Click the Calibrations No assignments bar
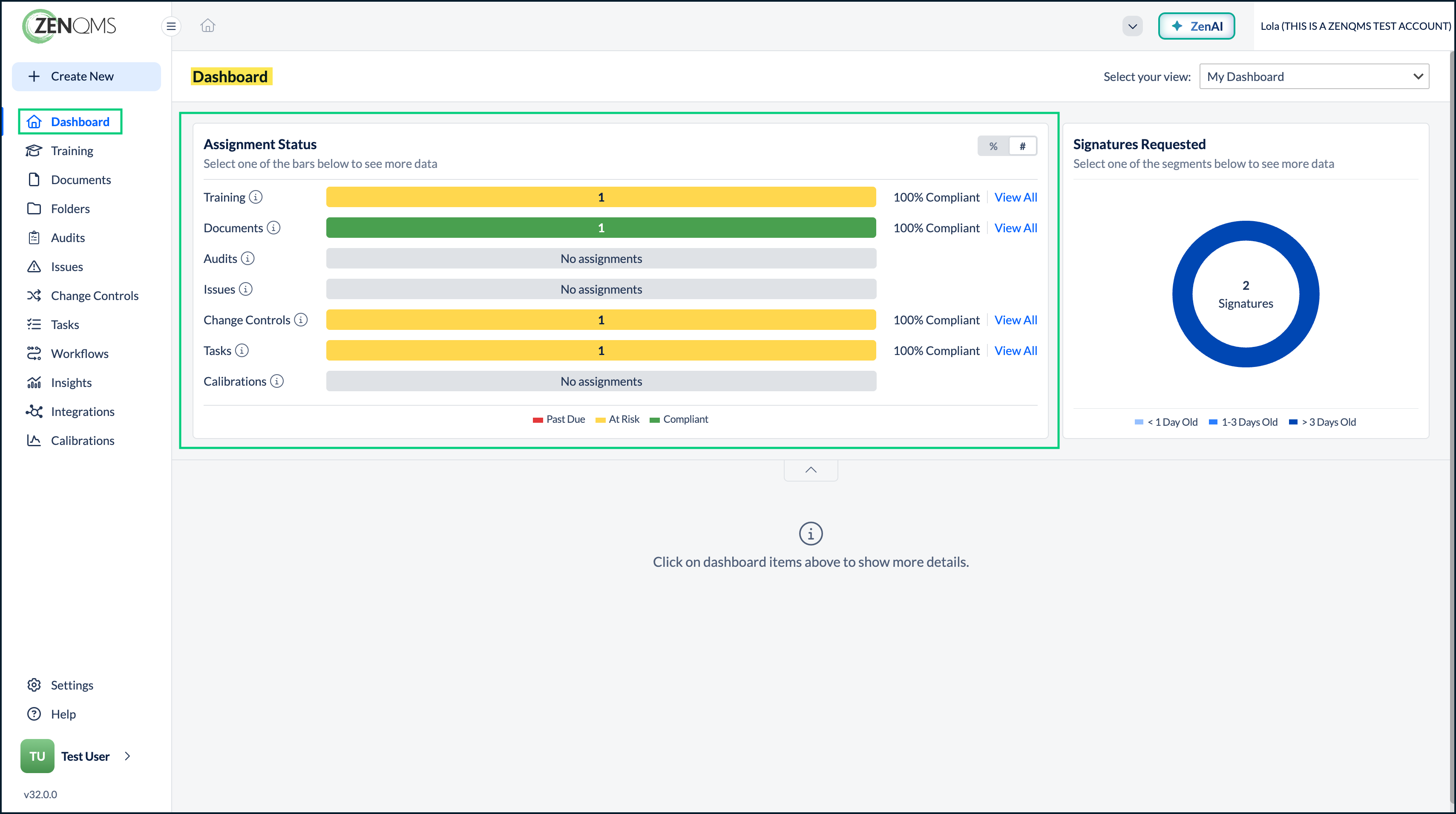This screenshot has width=1456, height=814. [601, 381]
